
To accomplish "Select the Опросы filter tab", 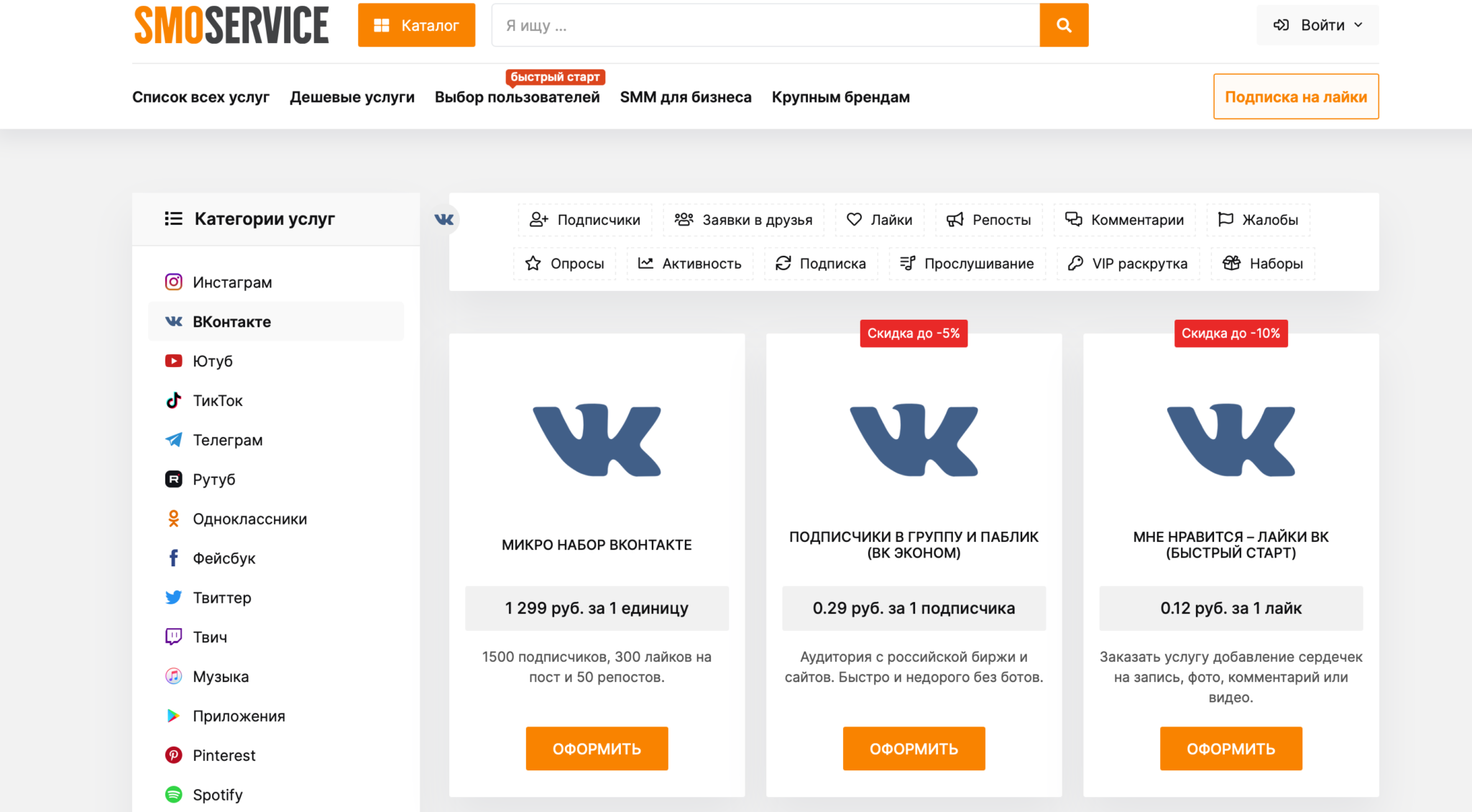I will coord(564,264).
